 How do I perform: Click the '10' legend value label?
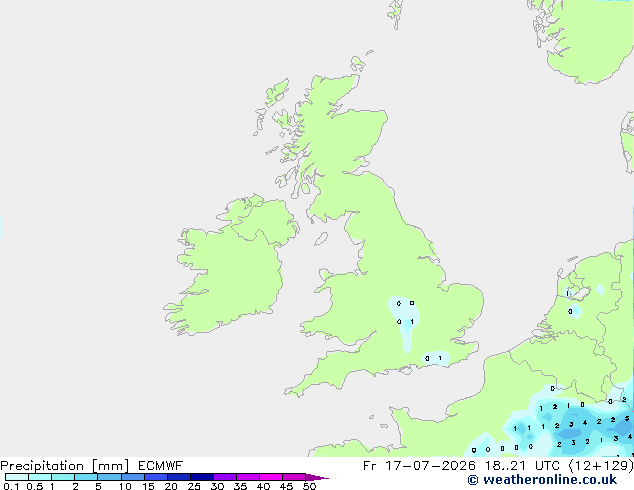(x=125, y=486)
